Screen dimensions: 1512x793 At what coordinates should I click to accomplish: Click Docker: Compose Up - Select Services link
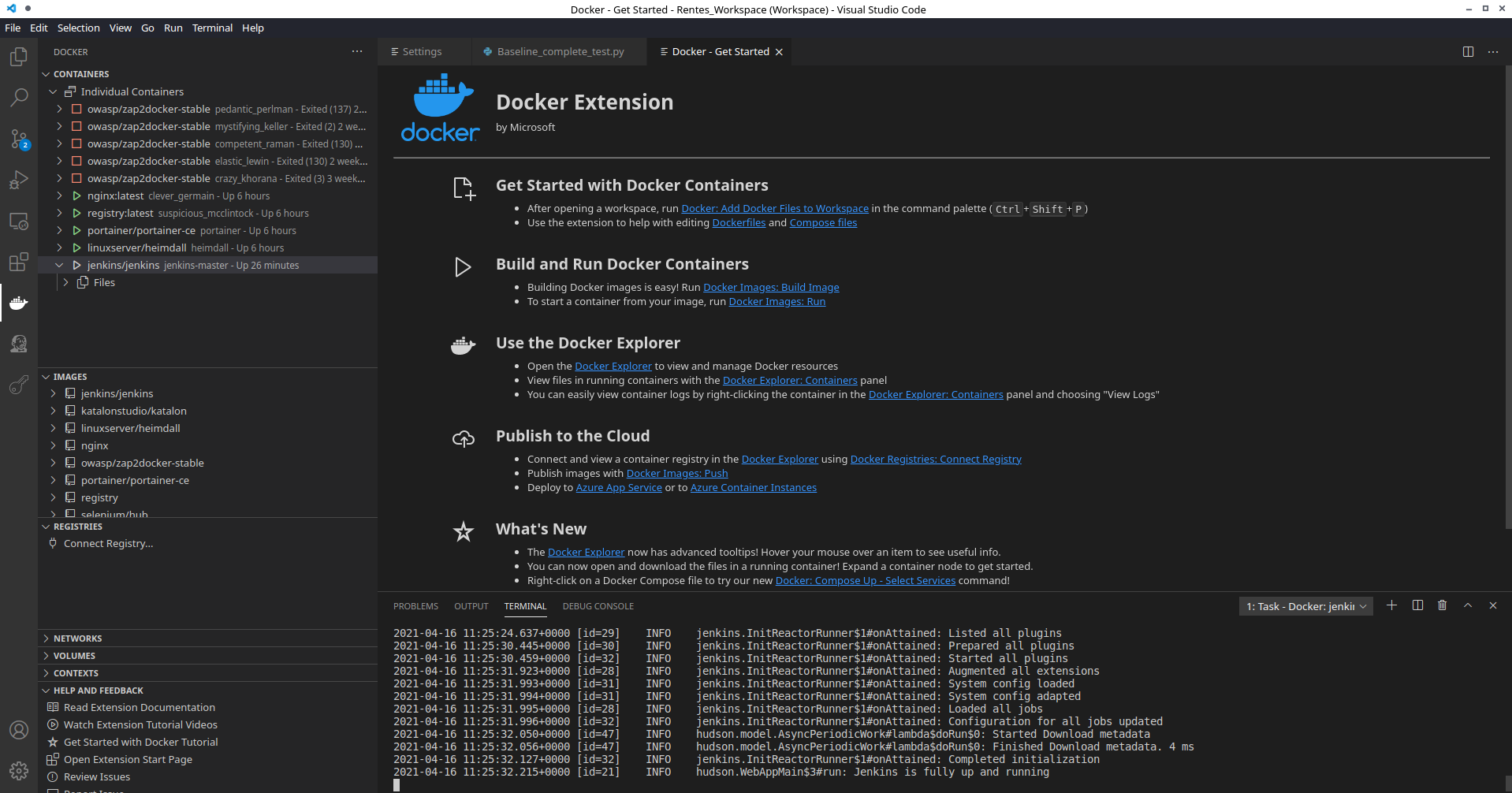866,581
